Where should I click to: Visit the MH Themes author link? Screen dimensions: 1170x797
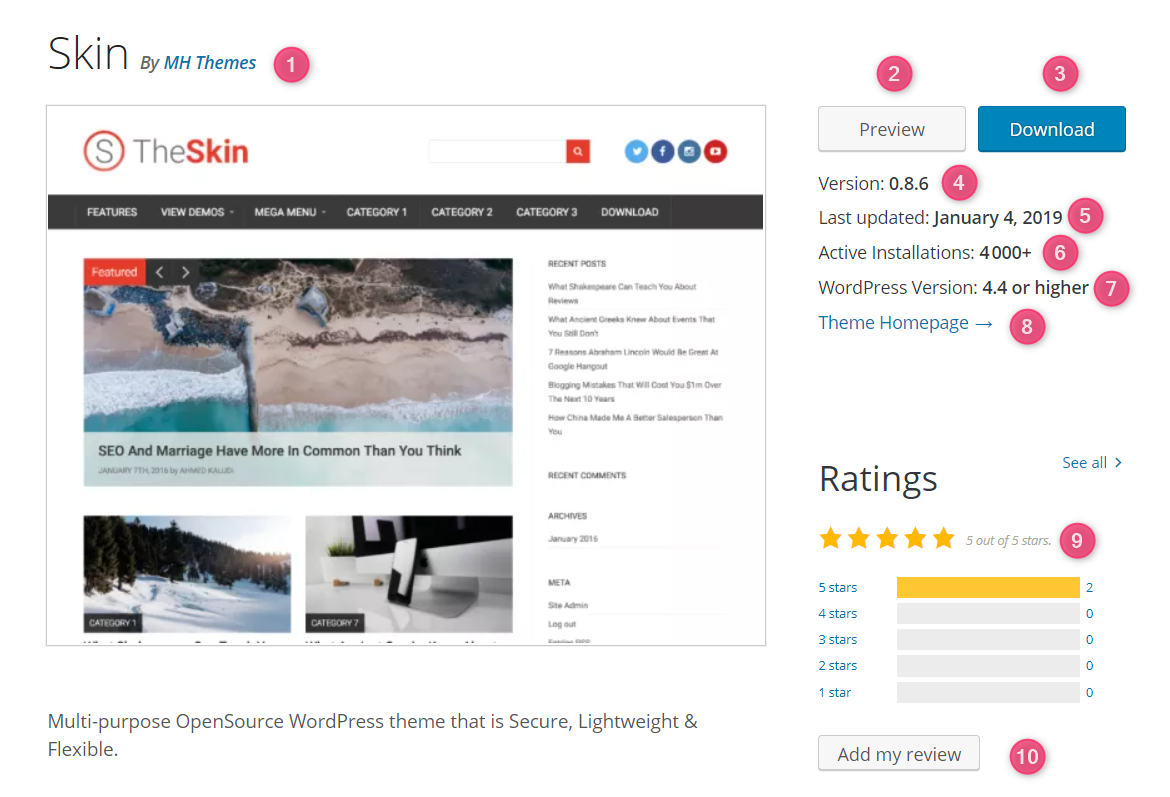pos(210,63)
